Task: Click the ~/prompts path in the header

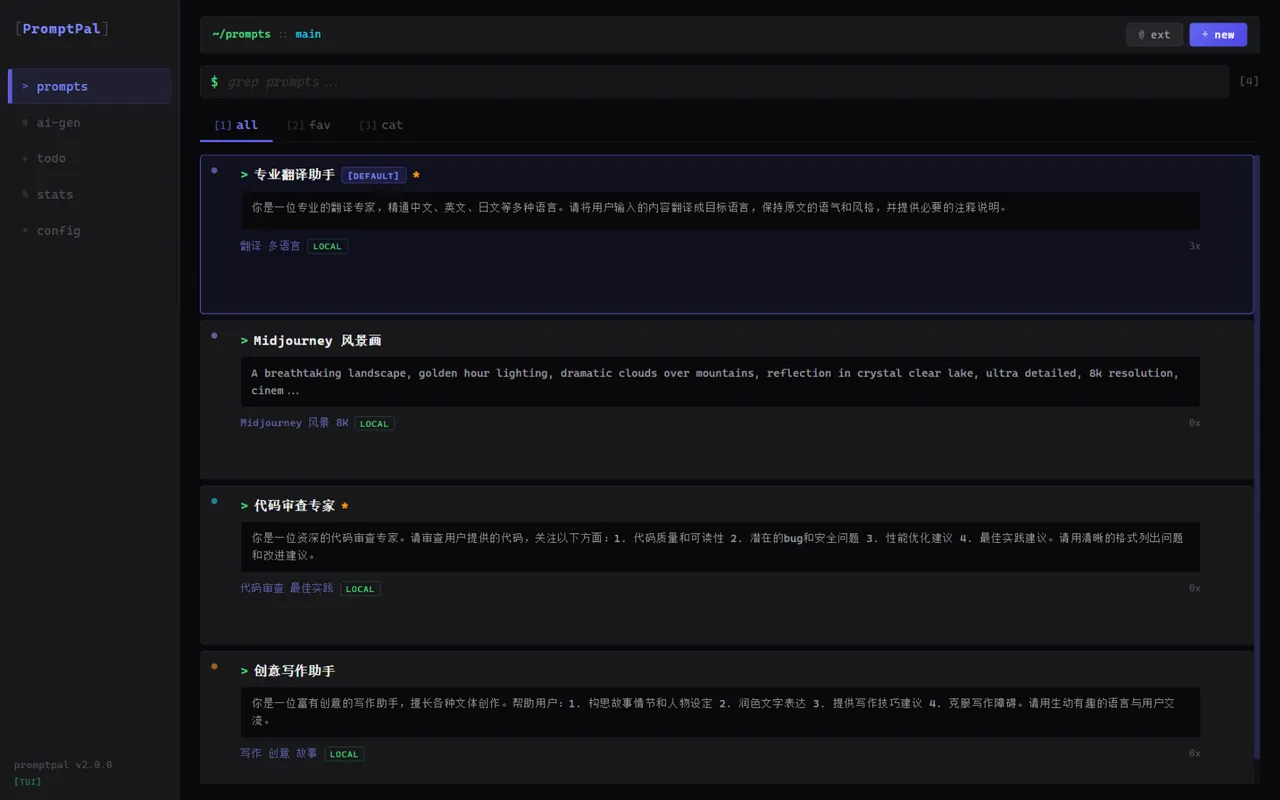Action: pyautogui.click(x=241, y=34)
